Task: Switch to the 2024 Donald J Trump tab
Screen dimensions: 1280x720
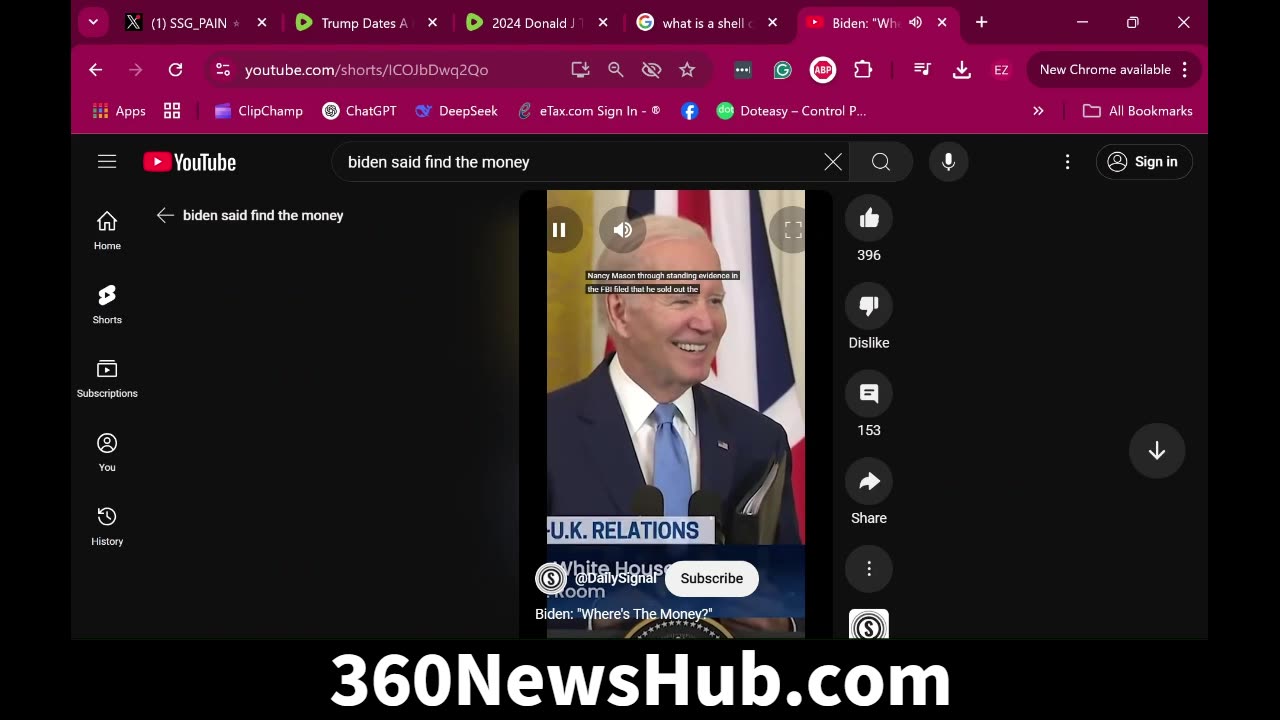Action: point(535,23)
